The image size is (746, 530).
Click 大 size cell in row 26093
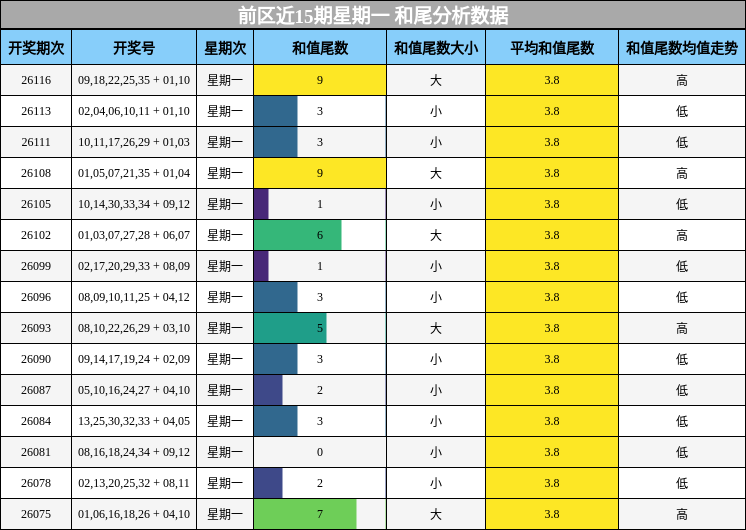(436, 328)
